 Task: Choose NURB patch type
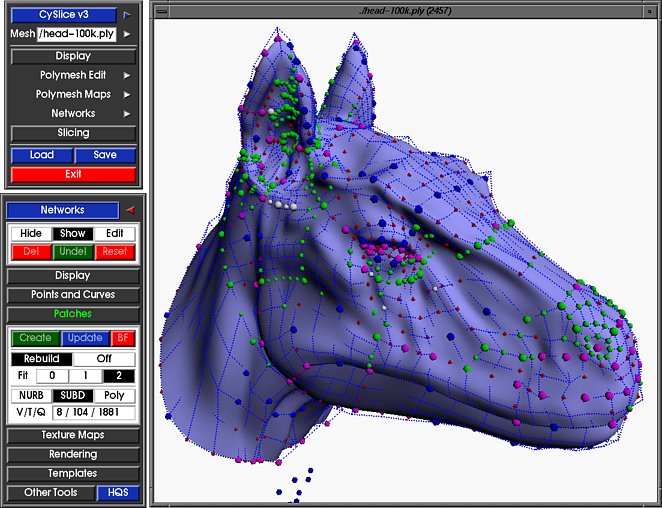tap(31, 395)
